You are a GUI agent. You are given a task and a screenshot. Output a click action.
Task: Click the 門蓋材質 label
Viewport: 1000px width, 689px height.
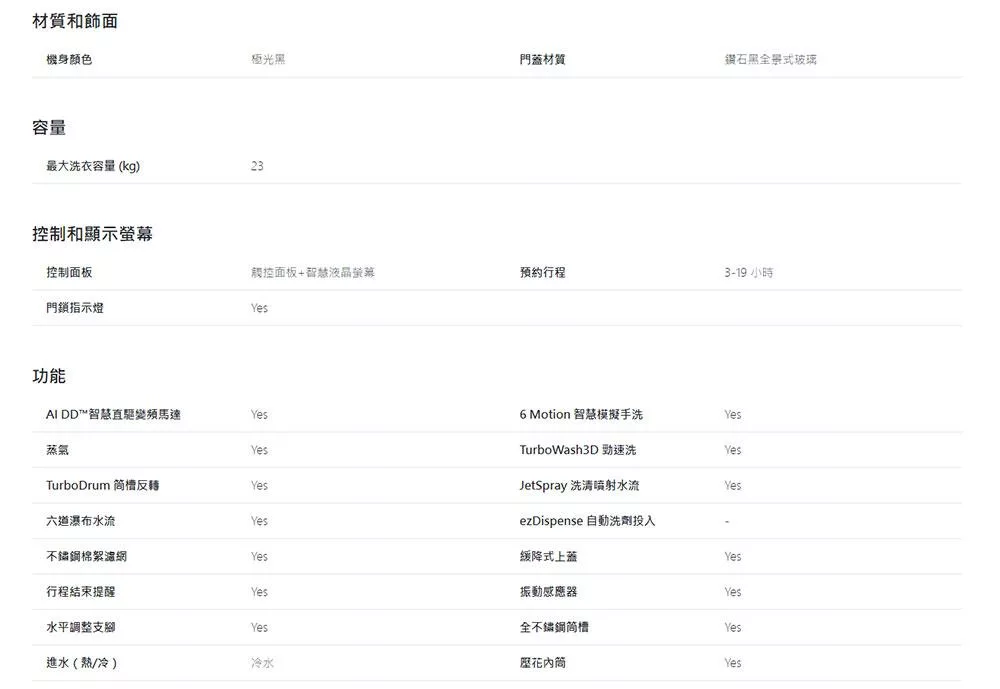point(542,60)
